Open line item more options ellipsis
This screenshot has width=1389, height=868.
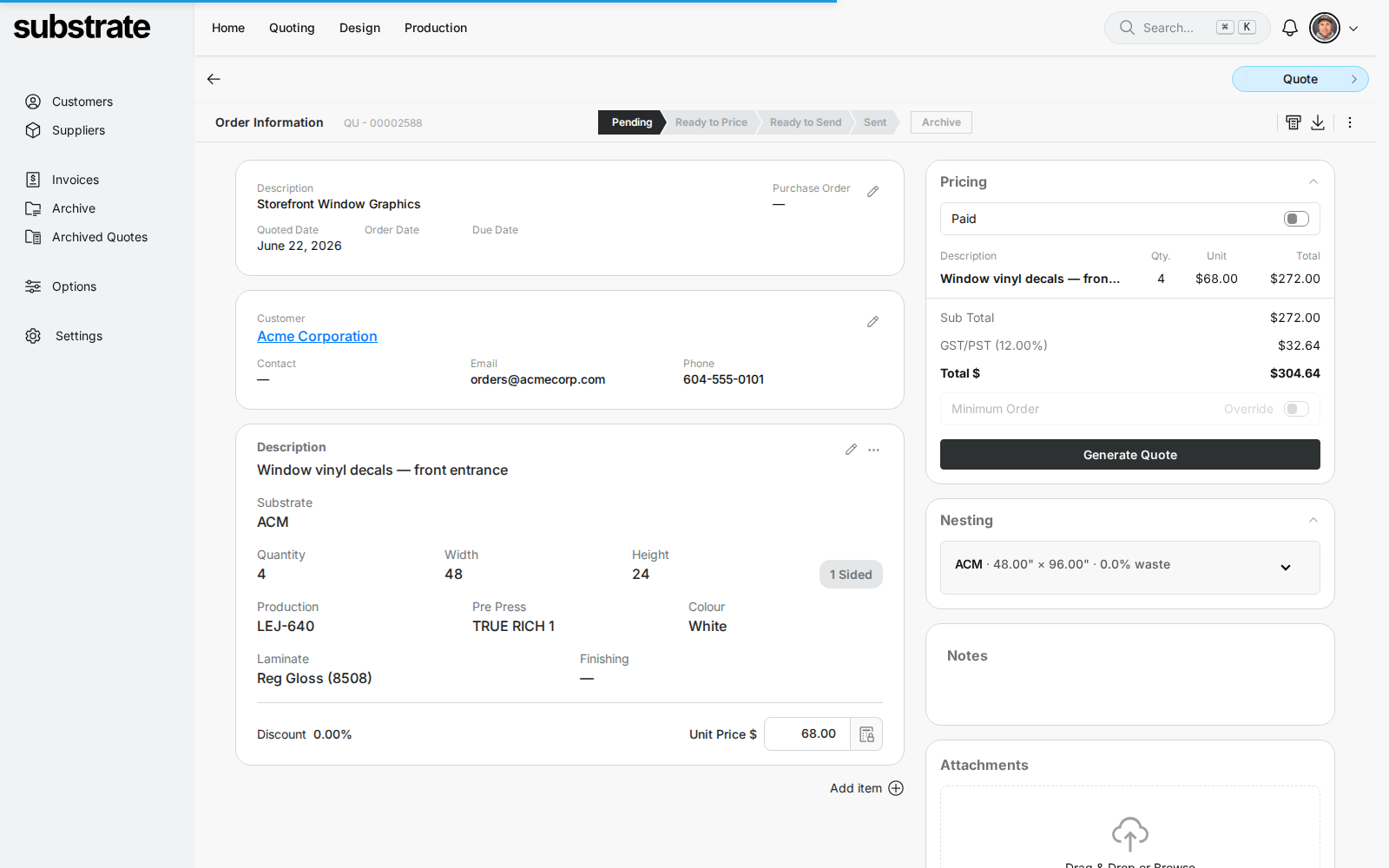tap(874, 450)
